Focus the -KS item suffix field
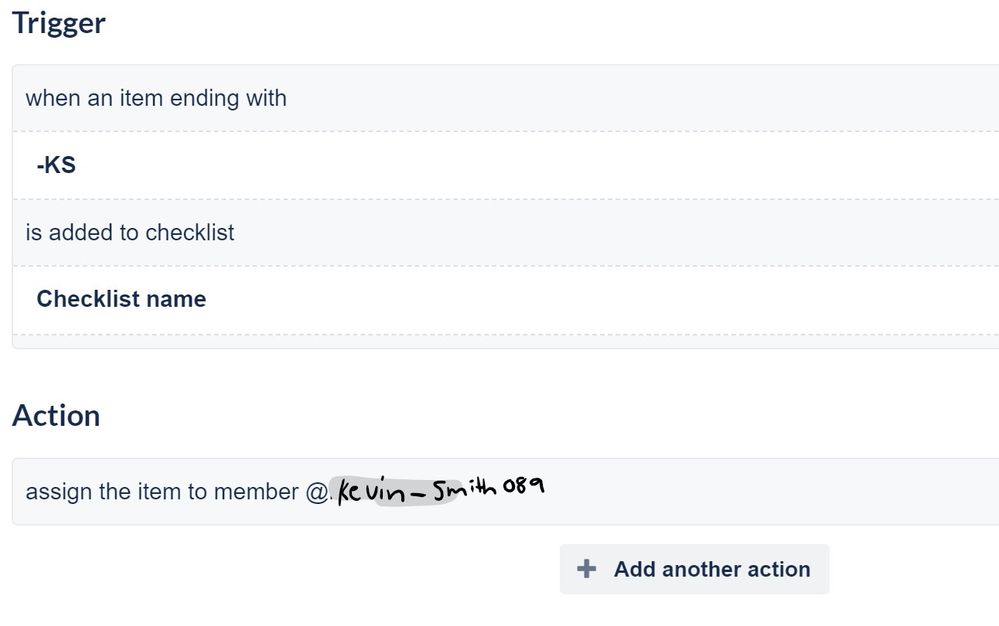999x626 pixels. (506, 166)
